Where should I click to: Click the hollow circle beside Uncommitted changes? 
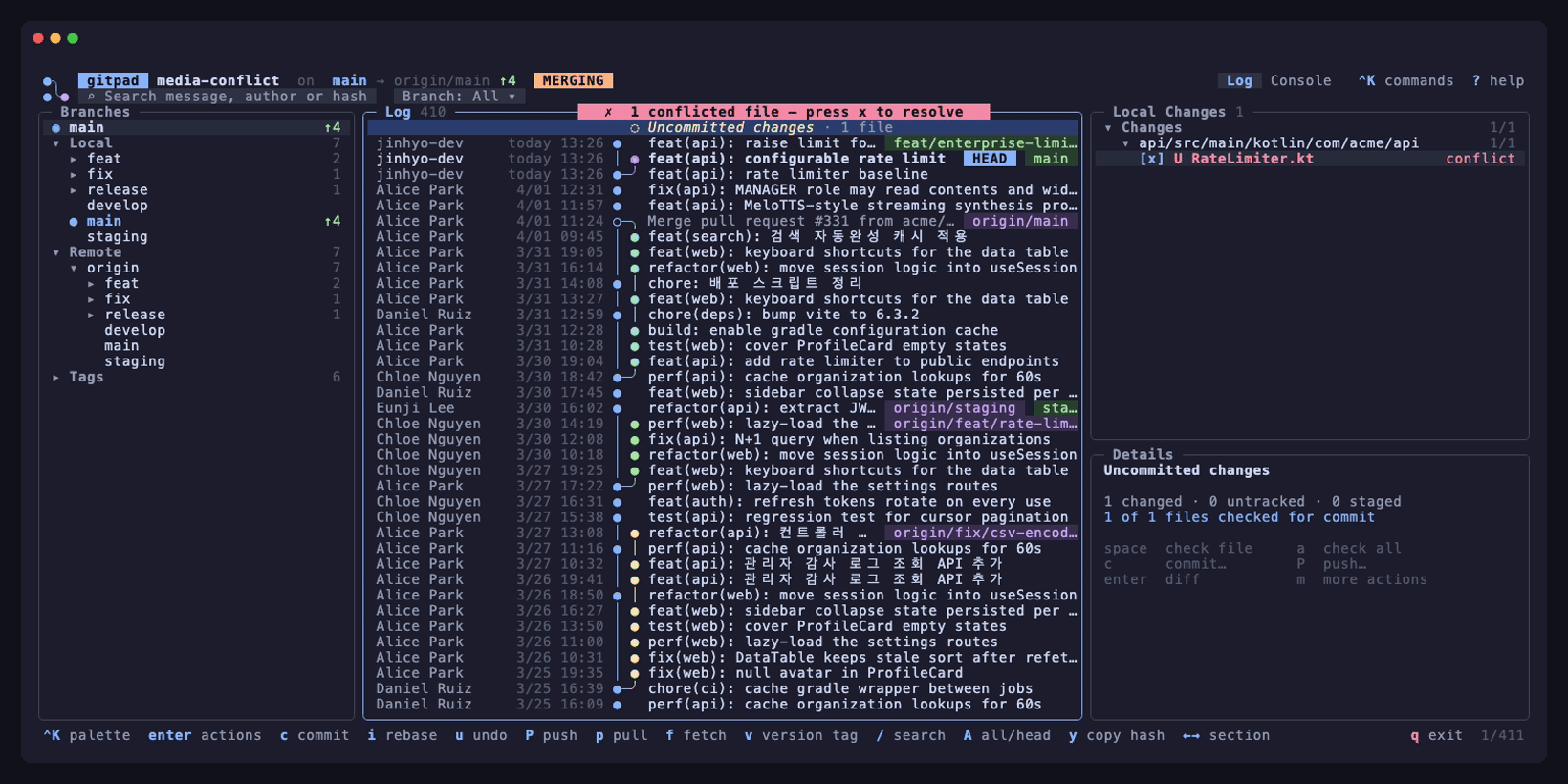[x=635, y=128]
